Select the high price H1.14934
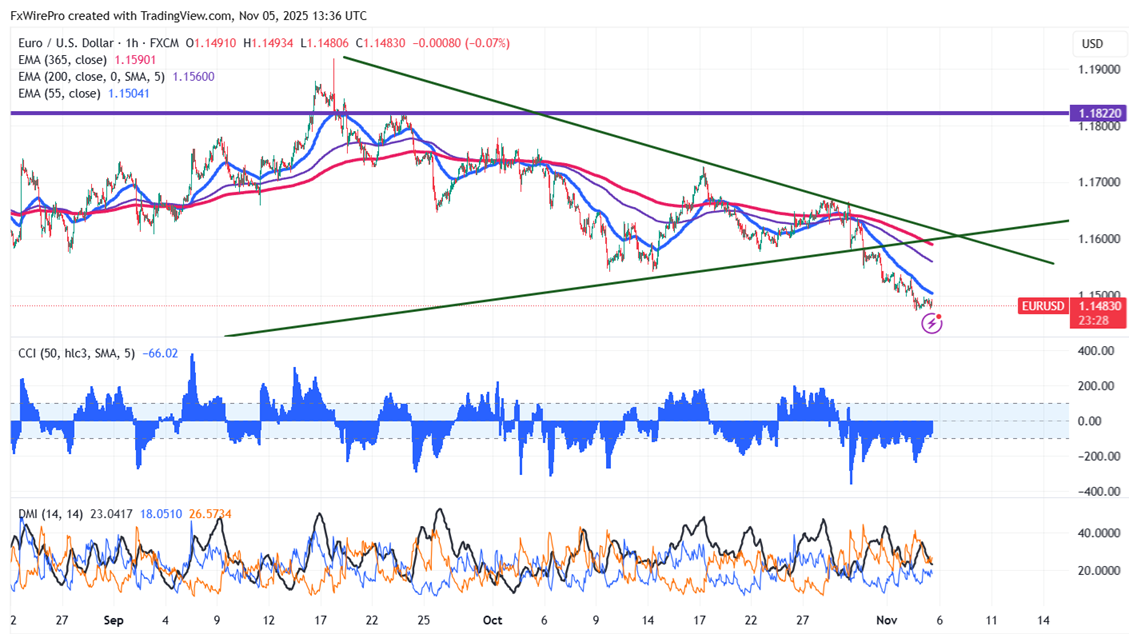The image size is (1129, 634). click(268, 43)
